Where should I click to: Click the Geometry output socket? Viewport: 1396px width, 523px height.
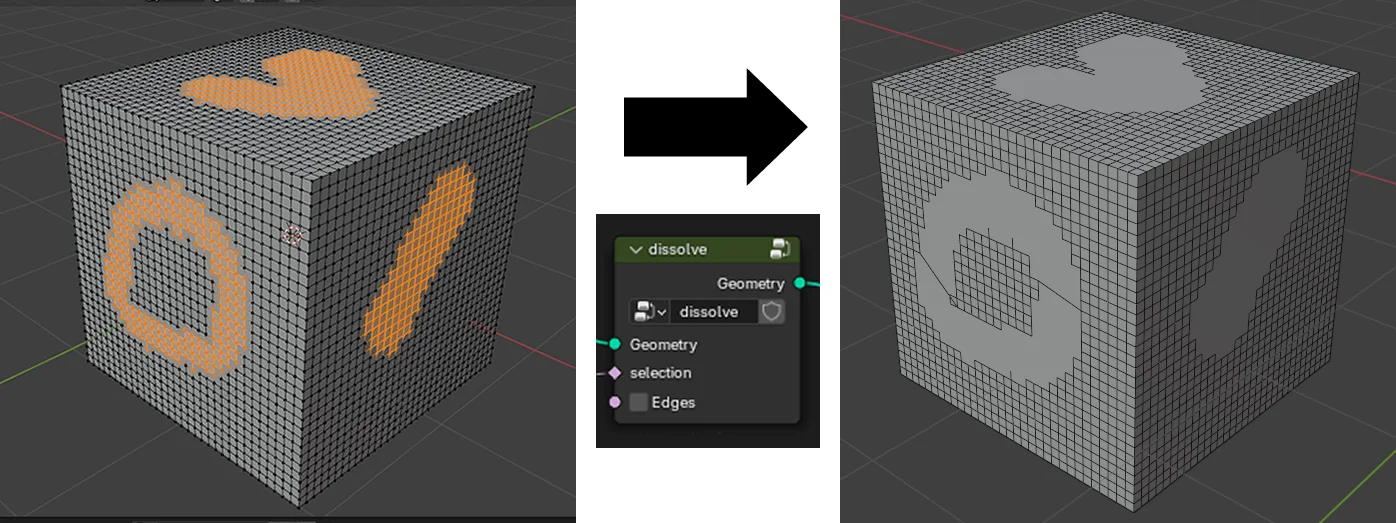[799, 284]
